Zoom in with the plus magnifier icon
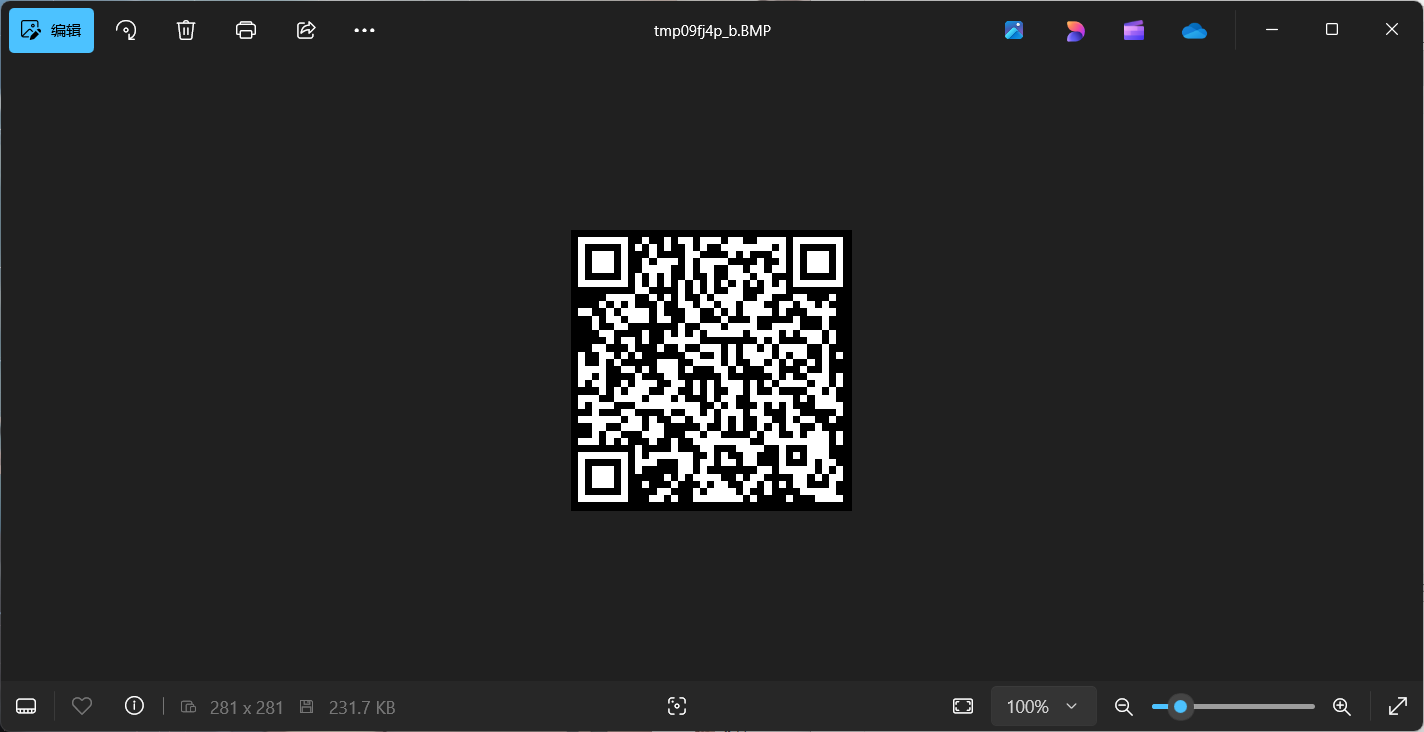Image resolution: width=1424 pixels, height=732 pixels. click(1342, 707)
